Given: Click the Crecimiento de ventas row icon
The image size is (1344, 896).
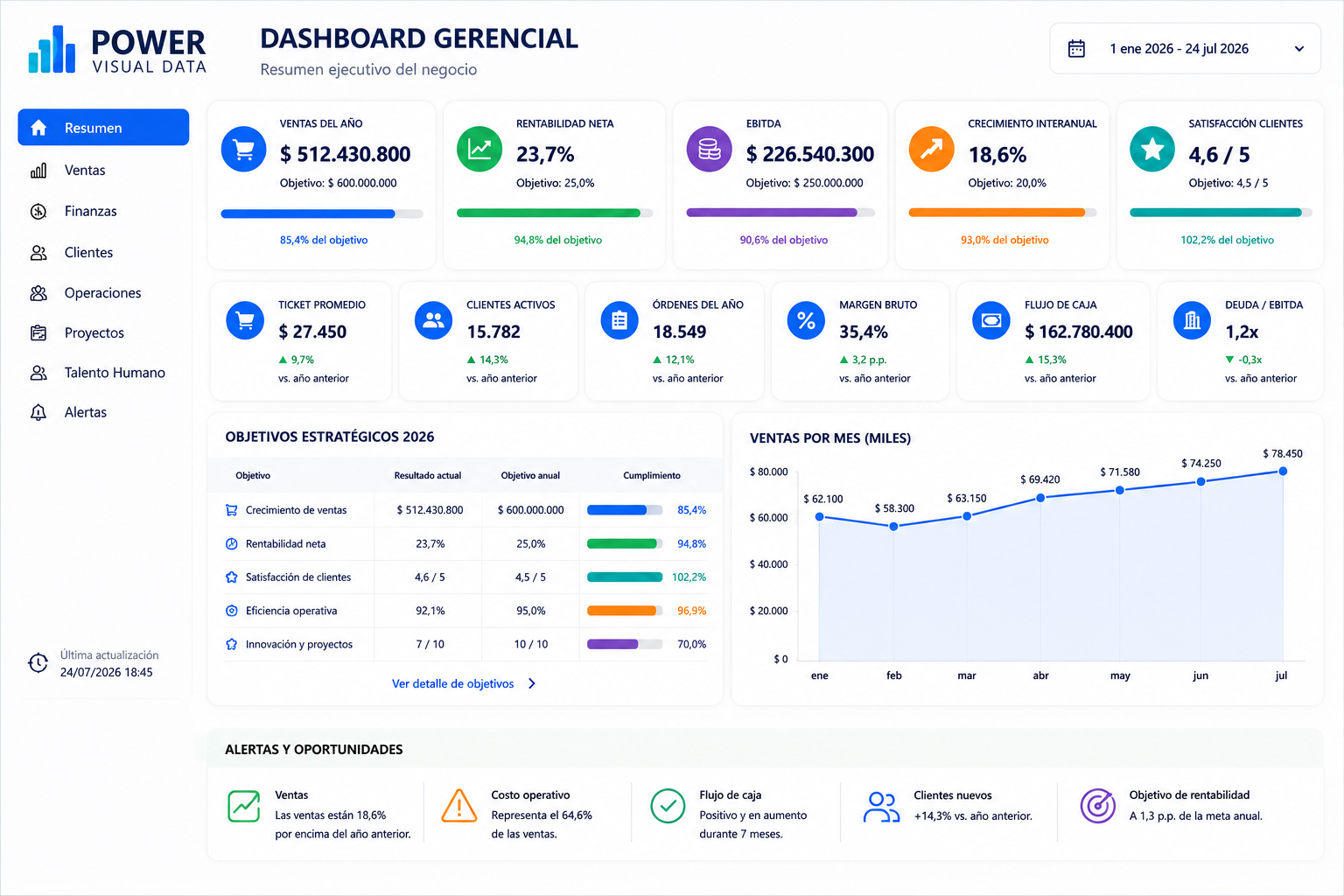Looking at the screenshot, I should (231, 510).
